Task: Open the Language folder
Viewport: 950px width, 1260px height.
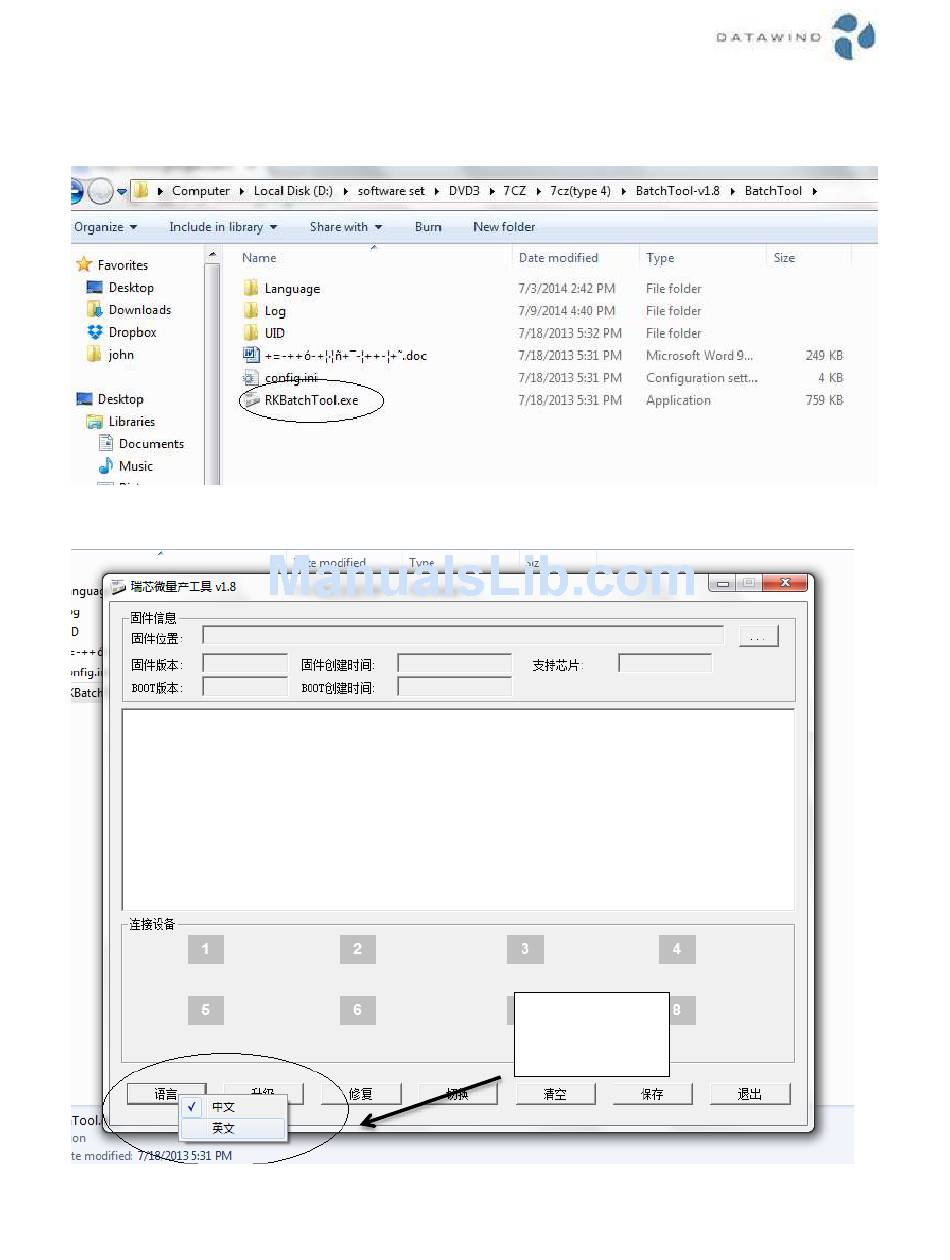Action: pos(291,289)
